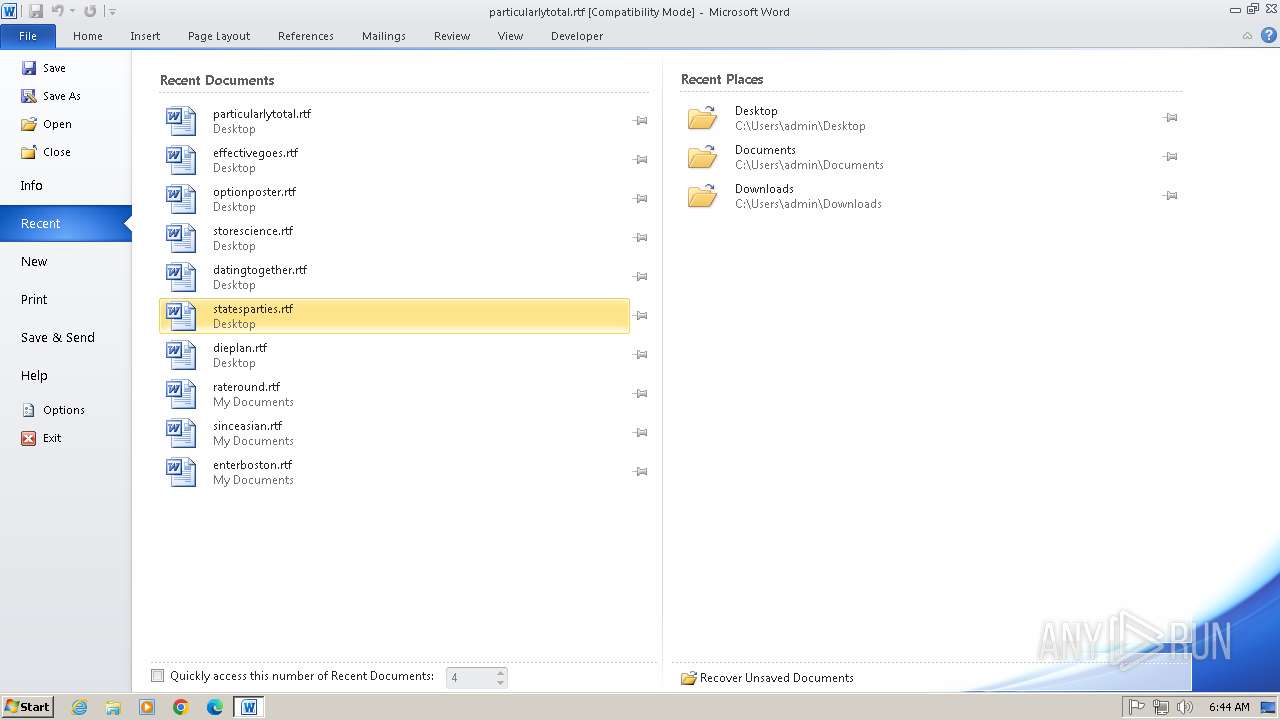
Task: Open Word Options
Action: coord(53,410)
